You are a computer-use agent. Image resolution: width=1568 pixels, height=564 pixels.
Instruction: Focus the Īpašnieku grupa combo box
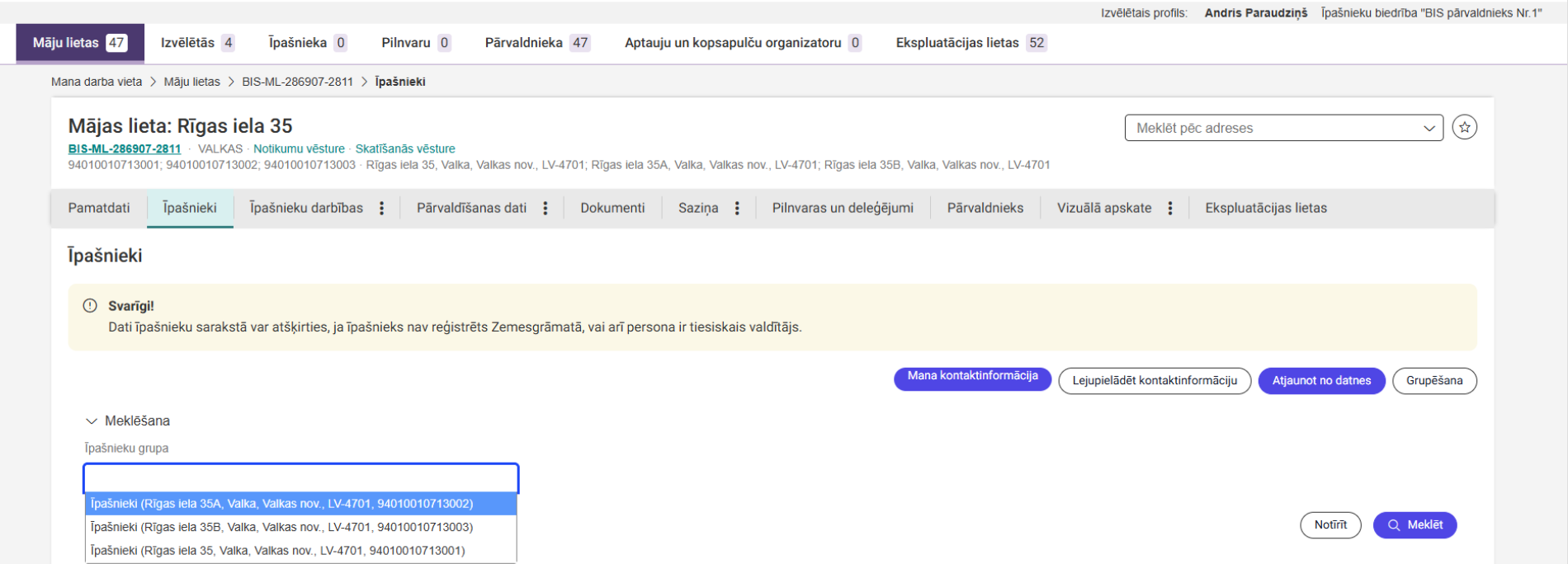pos(301,478)
